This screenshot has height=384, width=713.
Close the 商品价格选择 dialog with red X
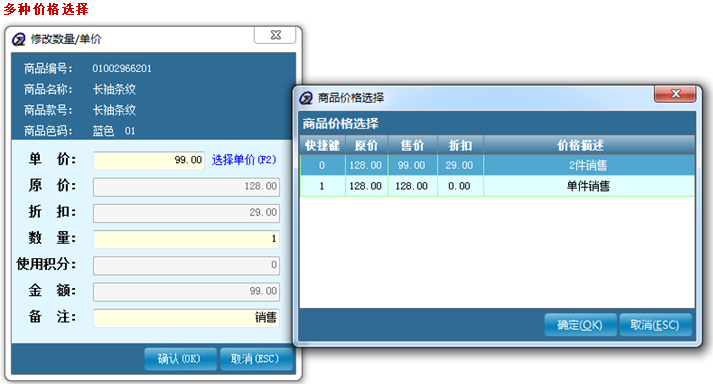[675, 94]
